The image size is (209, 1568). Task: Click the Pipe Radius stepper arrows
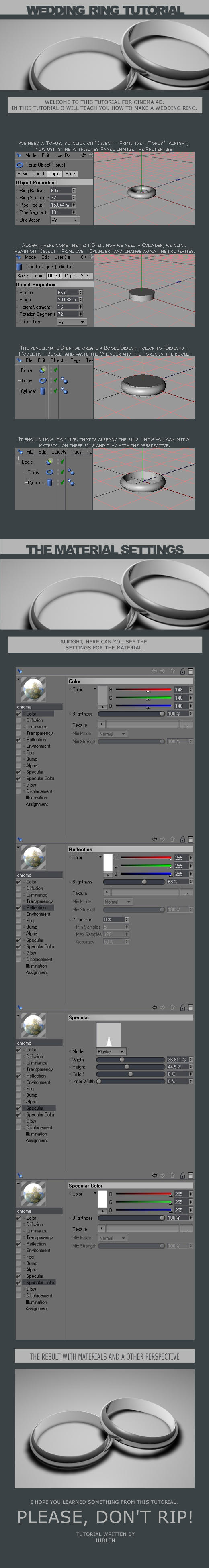74,205
